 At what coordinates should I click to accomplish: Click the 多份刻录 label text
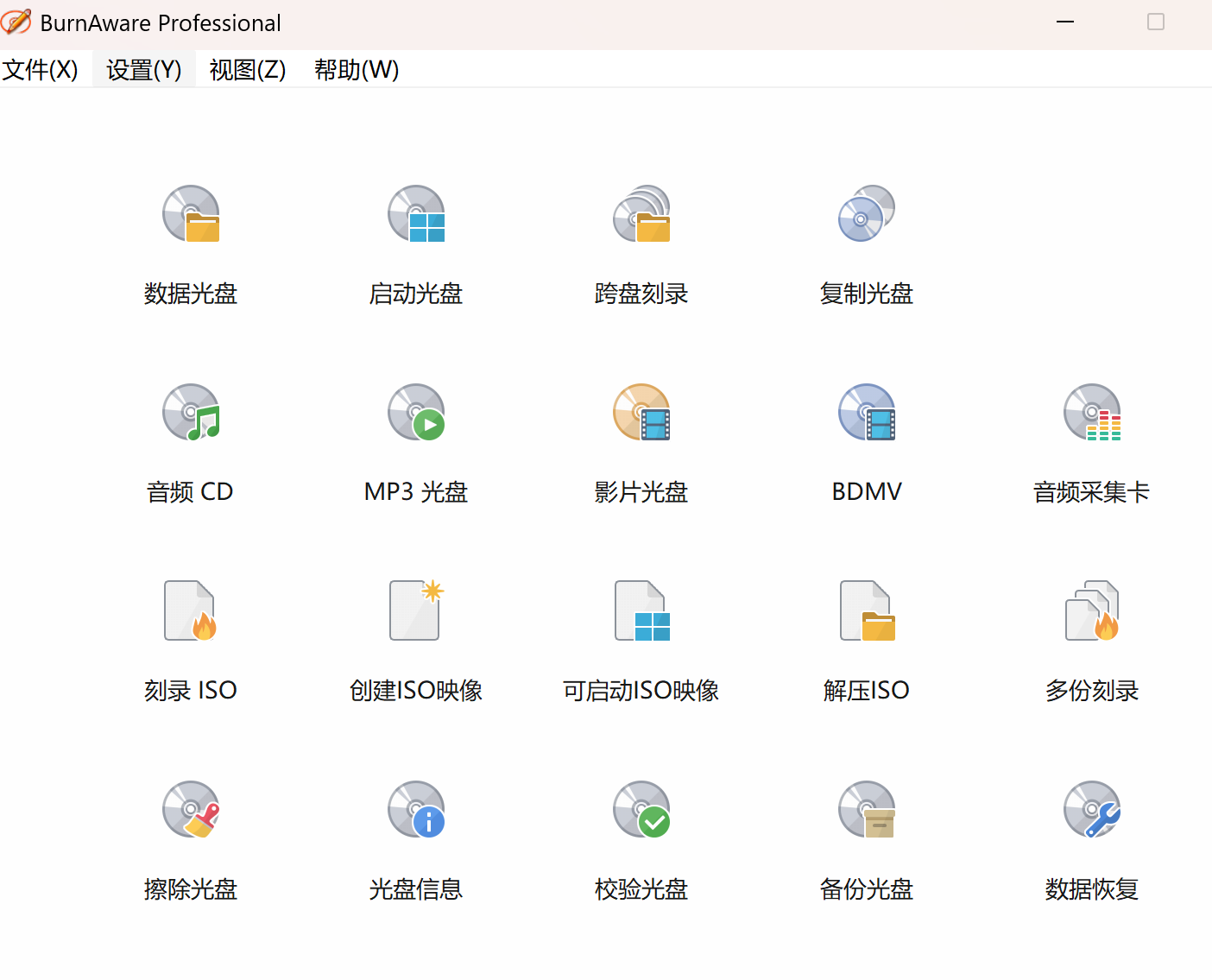(1092, 691)
